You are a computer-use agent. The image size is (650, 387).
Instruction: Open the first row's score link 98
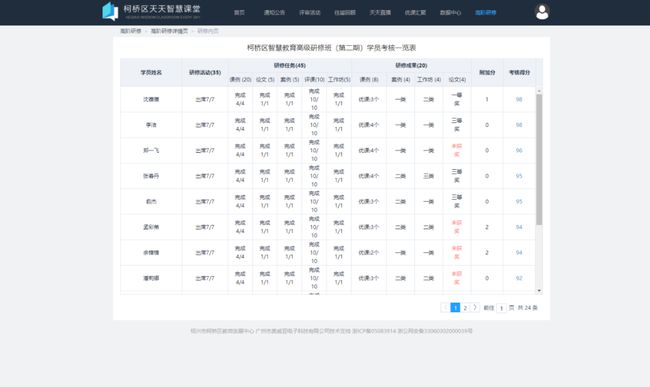pos(519,99)
